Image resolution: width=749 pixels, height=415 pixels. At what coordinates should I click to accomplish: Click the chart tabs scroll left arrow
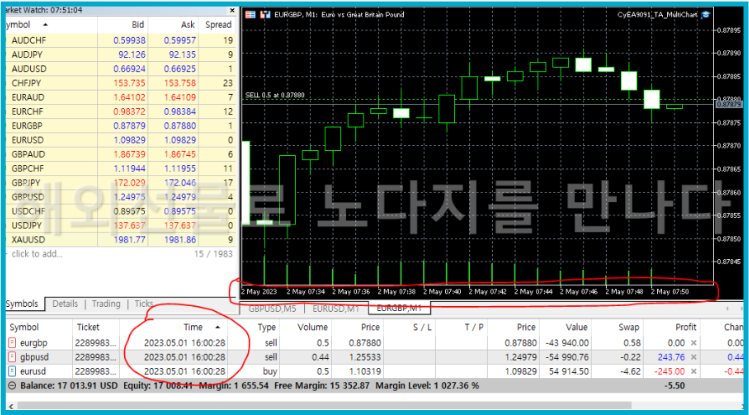728,309
